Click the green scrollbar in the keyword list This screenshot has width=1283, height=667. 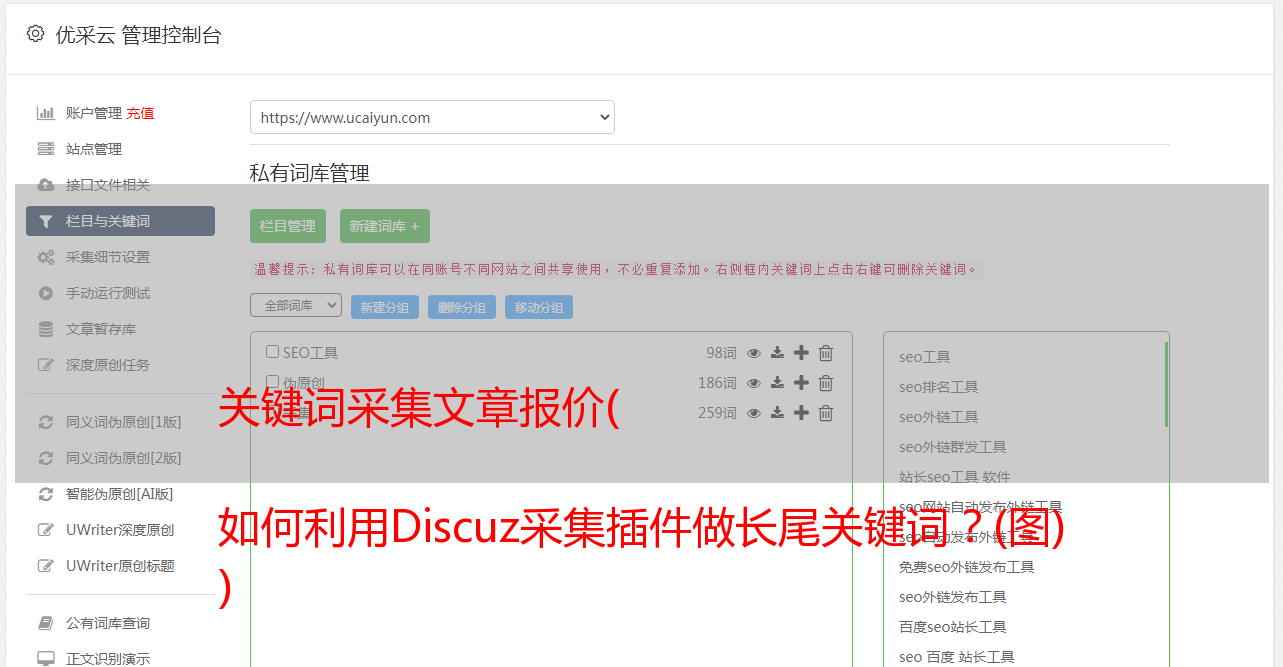1166,384
